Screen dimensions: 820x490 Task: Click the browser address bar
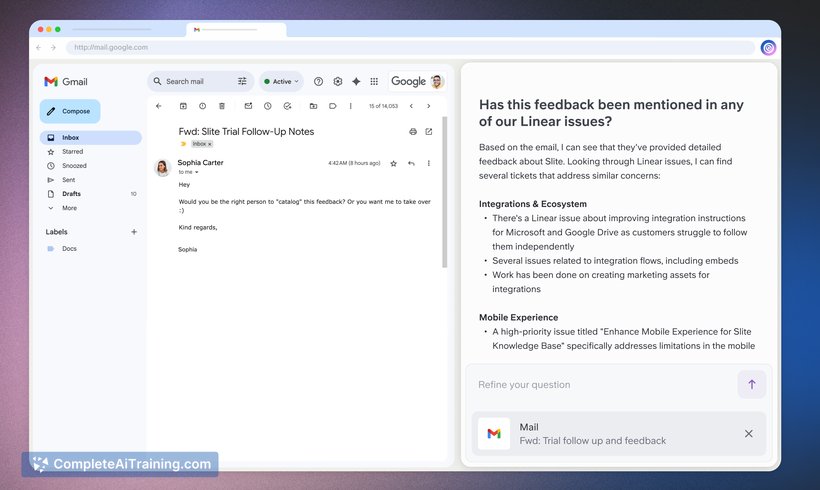pyautogui.click(x=411, y=48)
